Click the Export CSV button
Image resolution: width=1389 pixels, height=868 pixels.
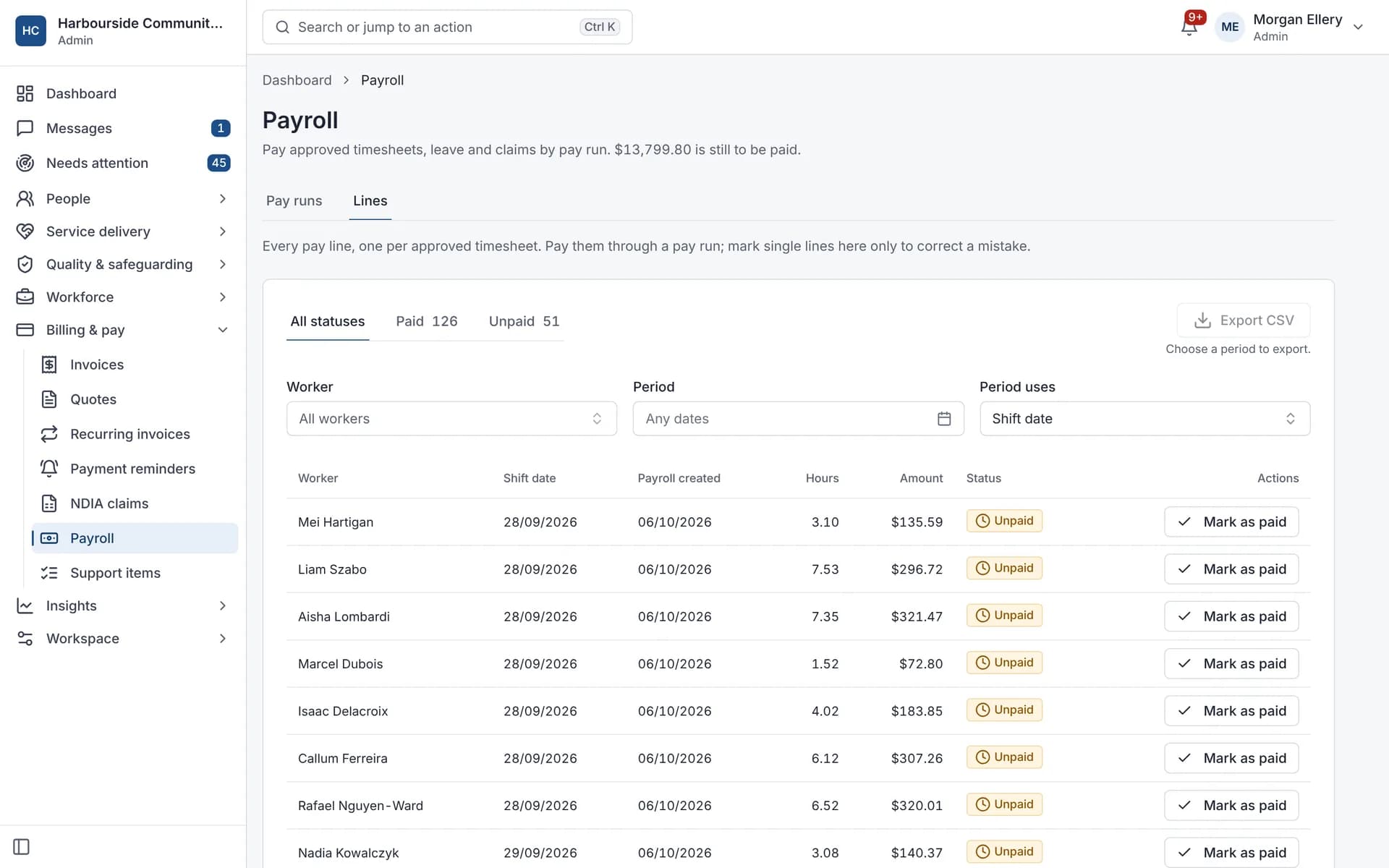pos(1243,320)
